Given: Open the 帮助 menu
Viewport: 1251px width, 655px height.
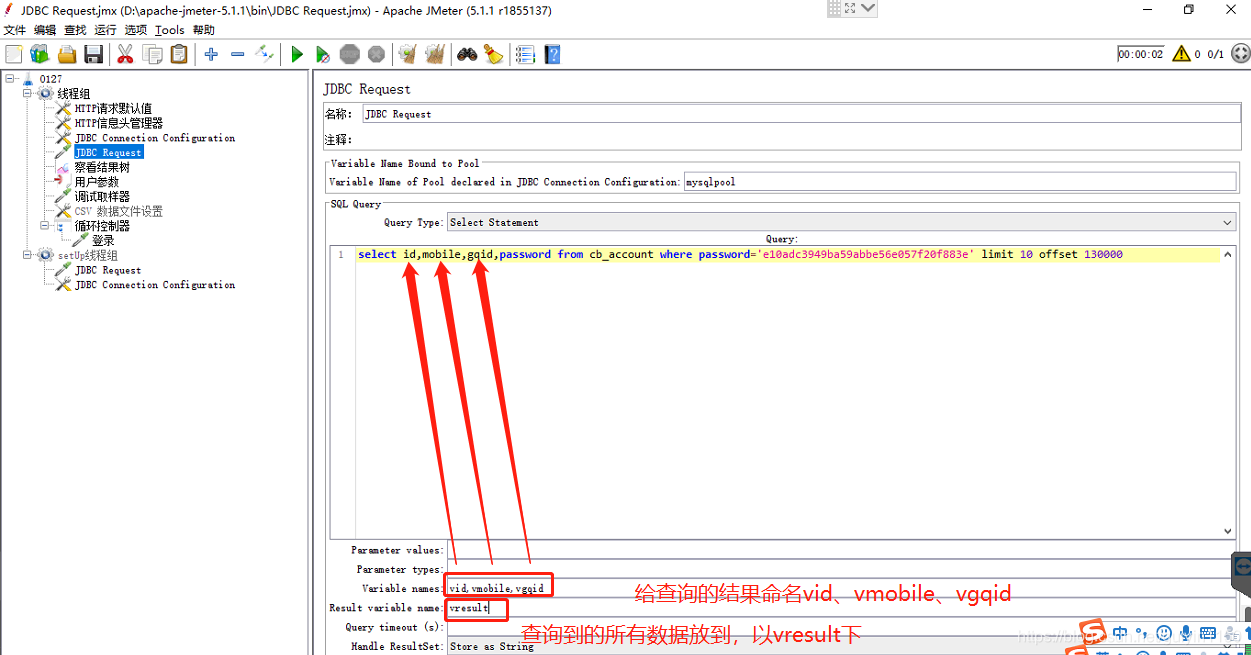Looking at the screenshot, I should pyautogui.click(x=203, y=30).
